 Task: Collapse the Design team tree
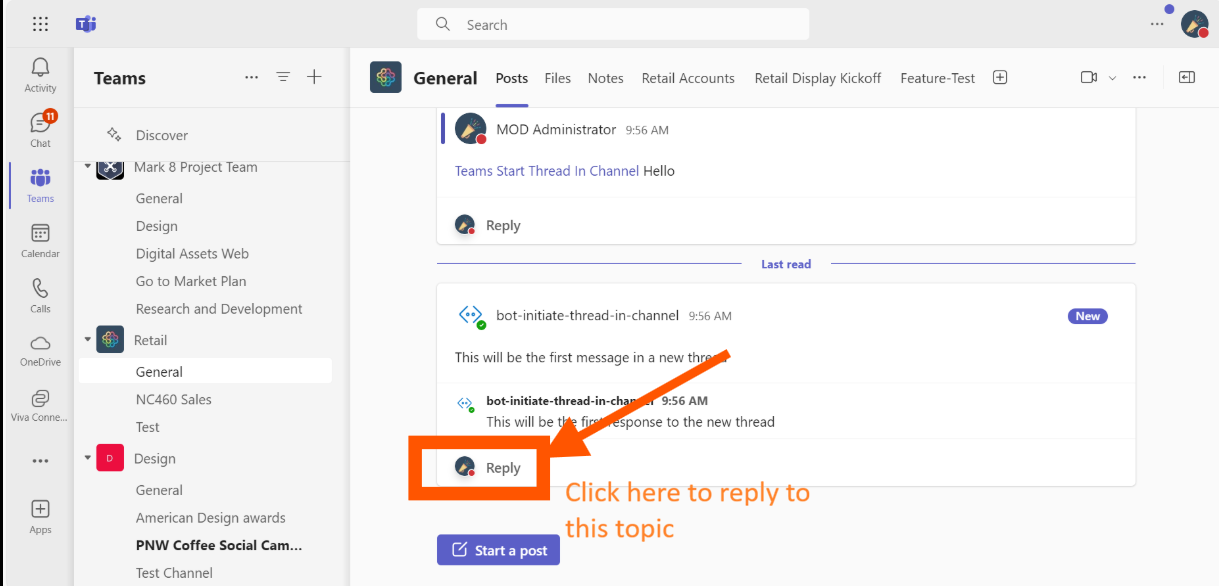point(87,458)
